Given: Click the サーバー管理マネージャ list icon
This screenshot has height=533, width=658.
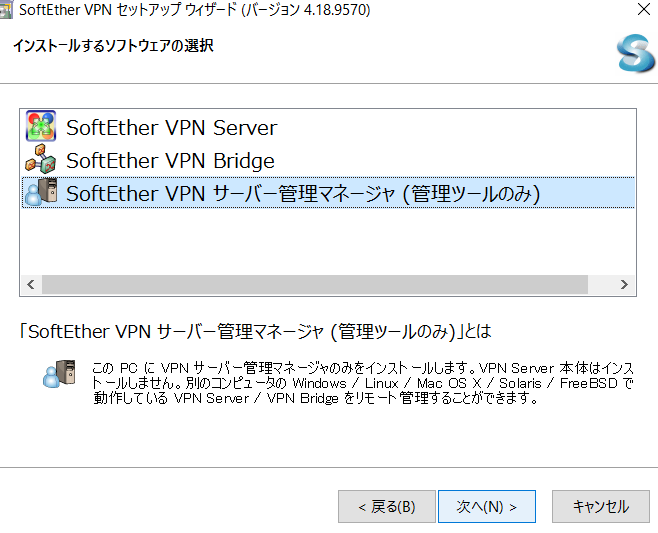Looking at the screenshot, I should 41,192.
